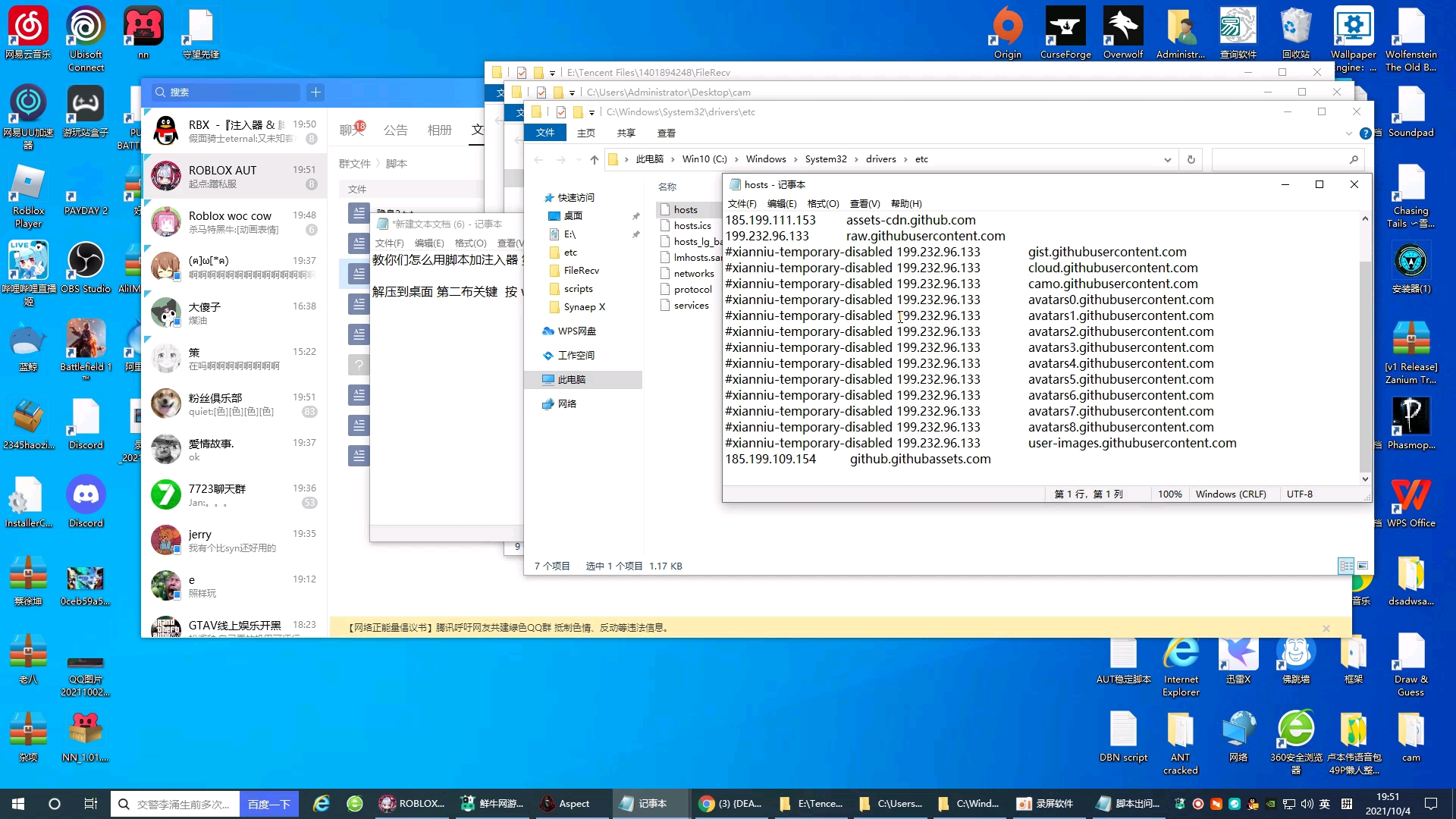Switch Explorer to details view icon

pos(1346,566)
